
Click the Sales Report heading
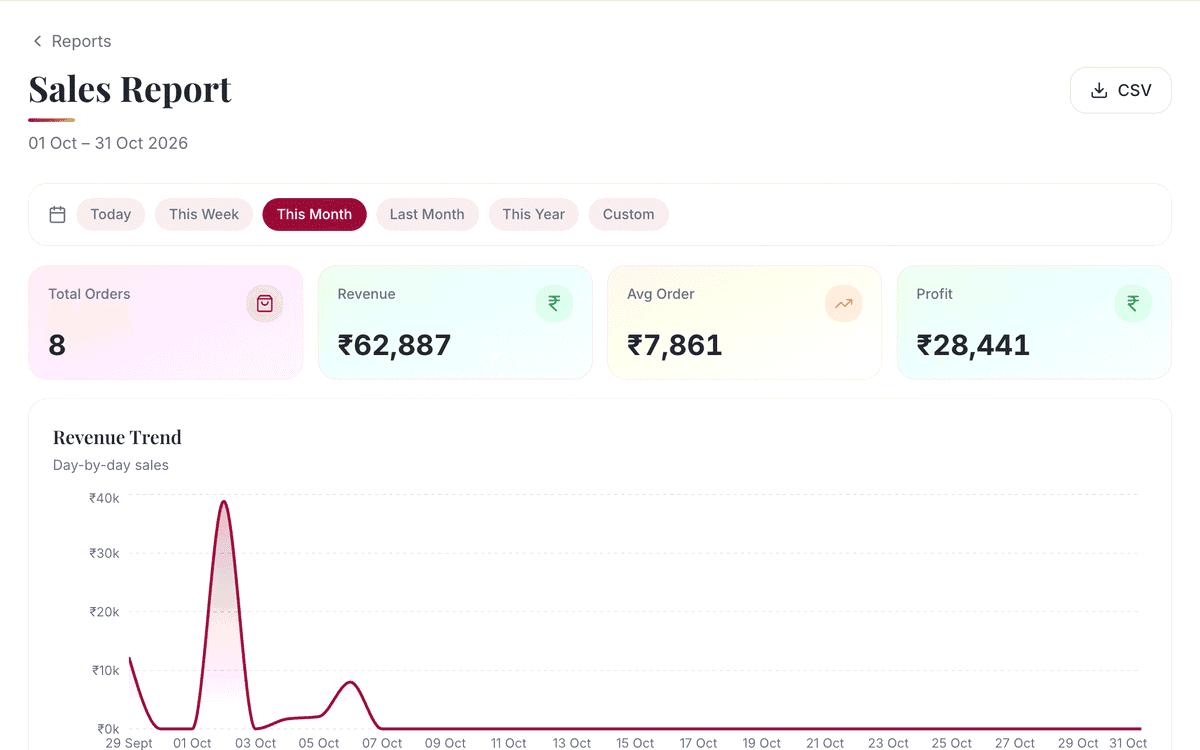click(130, 89)
